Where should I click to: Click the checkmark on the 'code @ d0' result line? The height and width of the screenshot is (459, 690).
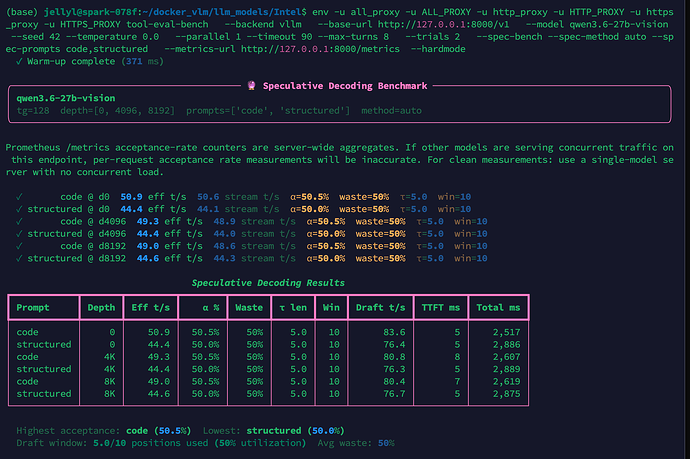(19, 197)
